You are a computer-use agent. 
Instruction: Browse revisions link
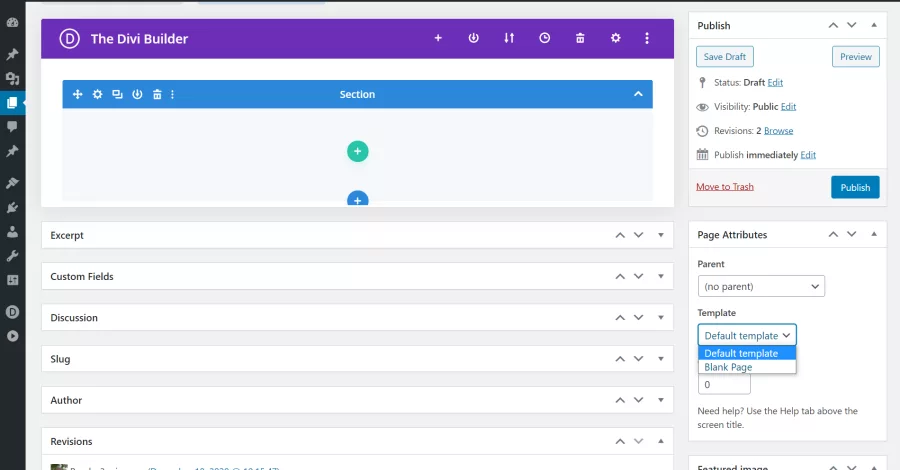pyautogui.click(x=778, y=131)
